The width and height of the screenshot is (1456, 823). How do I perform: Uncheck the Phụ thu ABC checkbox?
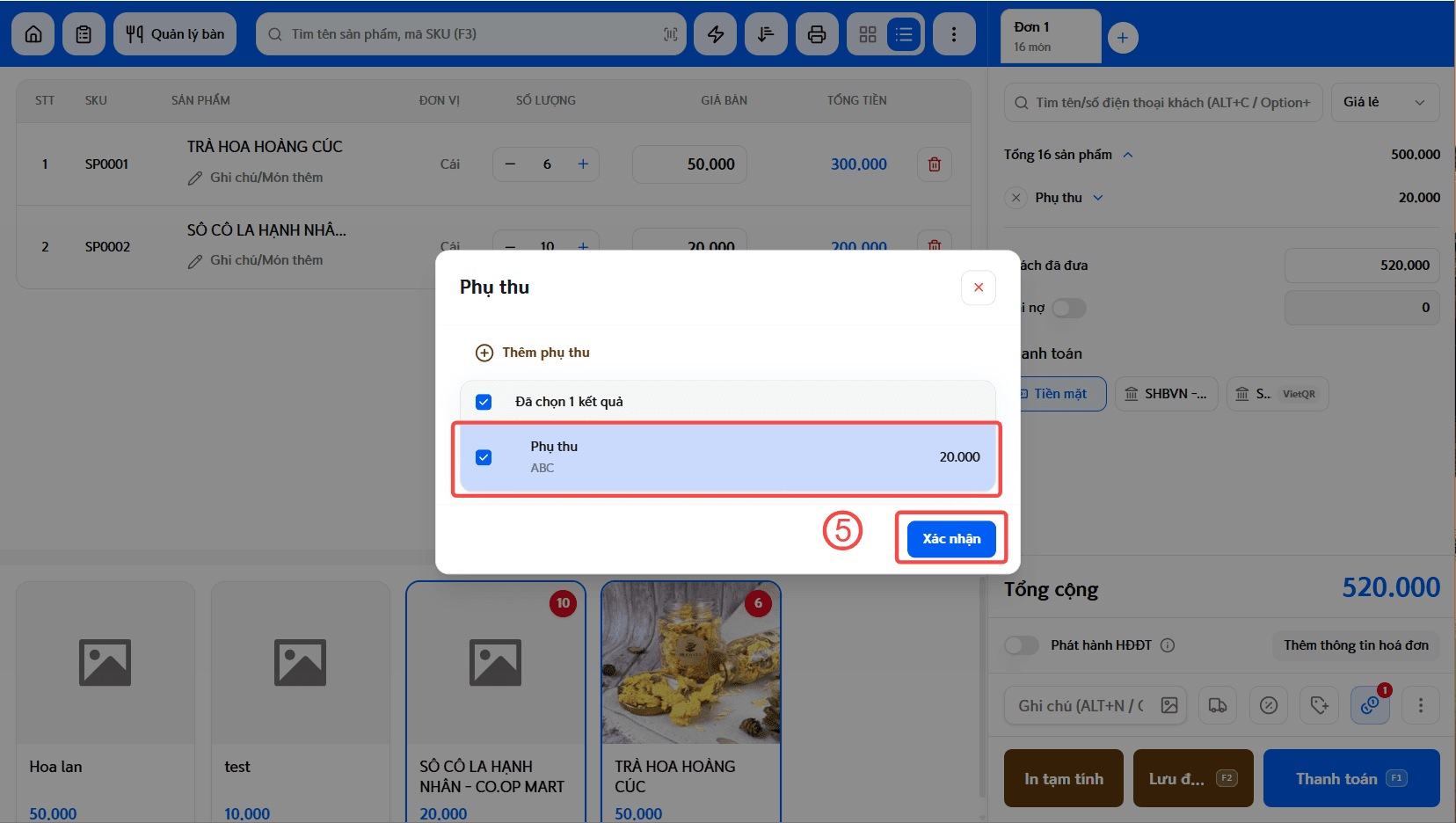(484, 457)
